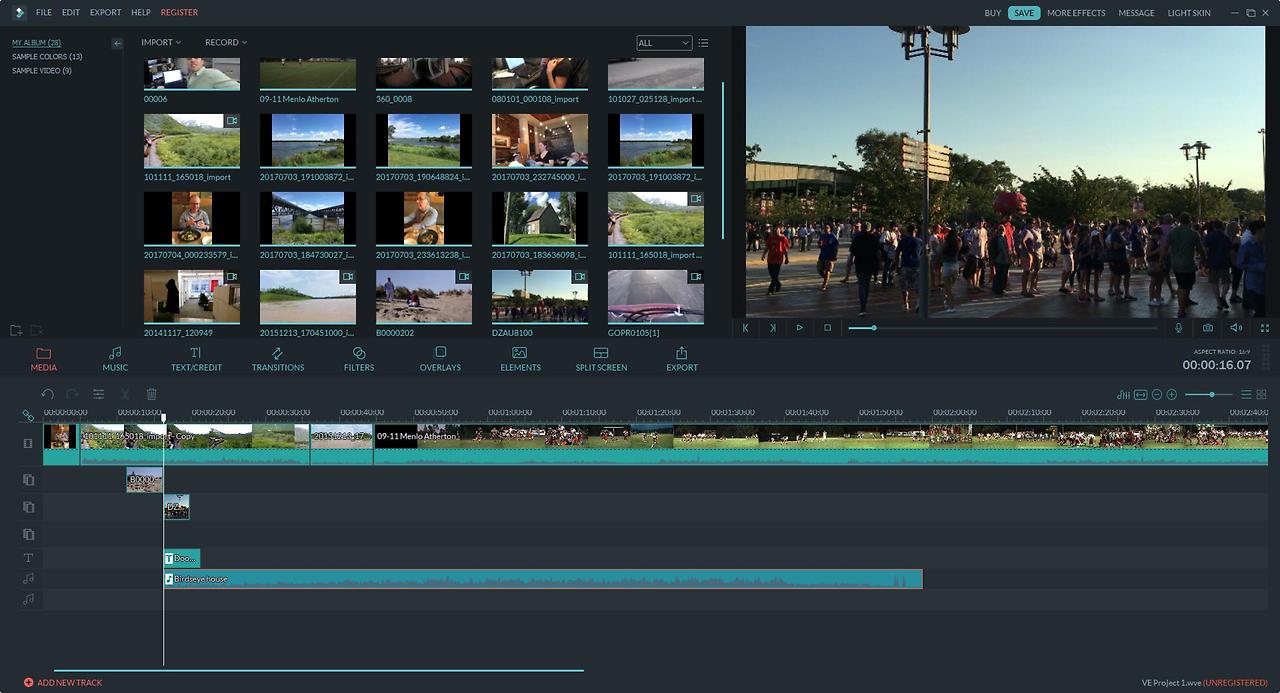The image size is (1280, 693).
Task: Open More Effects
Action: pyautogui.click(x=1076, y=13)
